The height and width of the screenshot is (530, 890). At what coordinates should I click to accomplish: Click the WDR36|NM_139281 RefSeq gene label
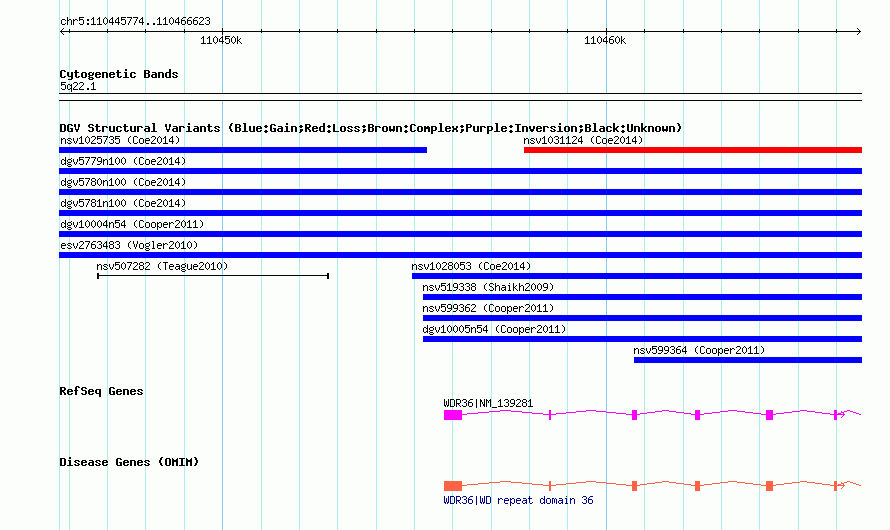[x=488, y=403]
